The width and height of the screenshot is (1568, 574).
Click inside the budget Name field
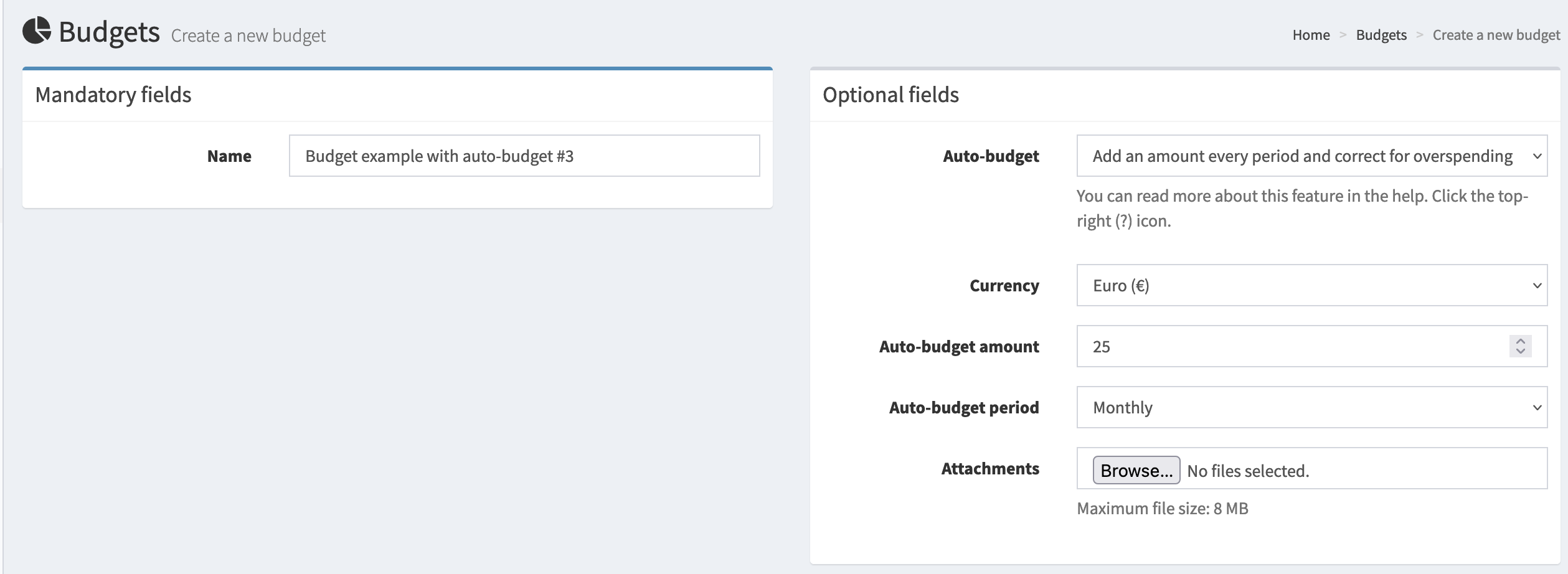(x=524, y=156)
